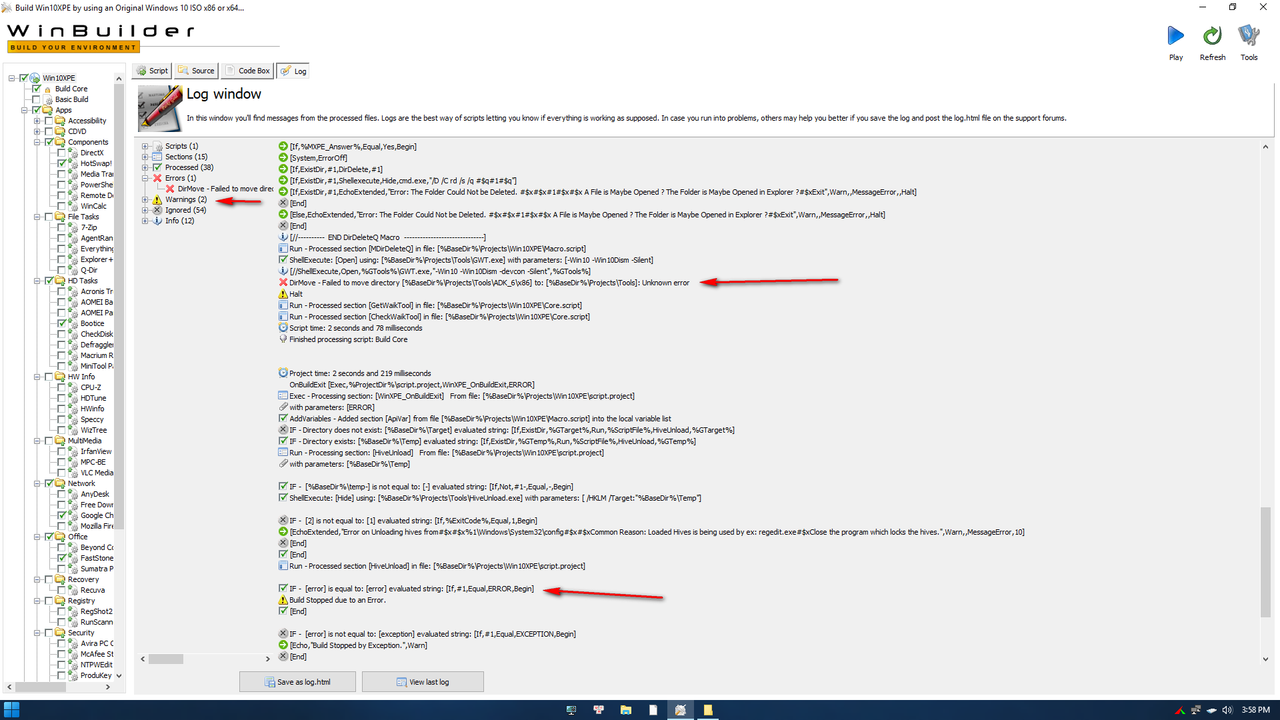The width and height of the screenshot is (1280, 720).
Task: Click the Play build icon
Action: click(x=1176, y=36)
